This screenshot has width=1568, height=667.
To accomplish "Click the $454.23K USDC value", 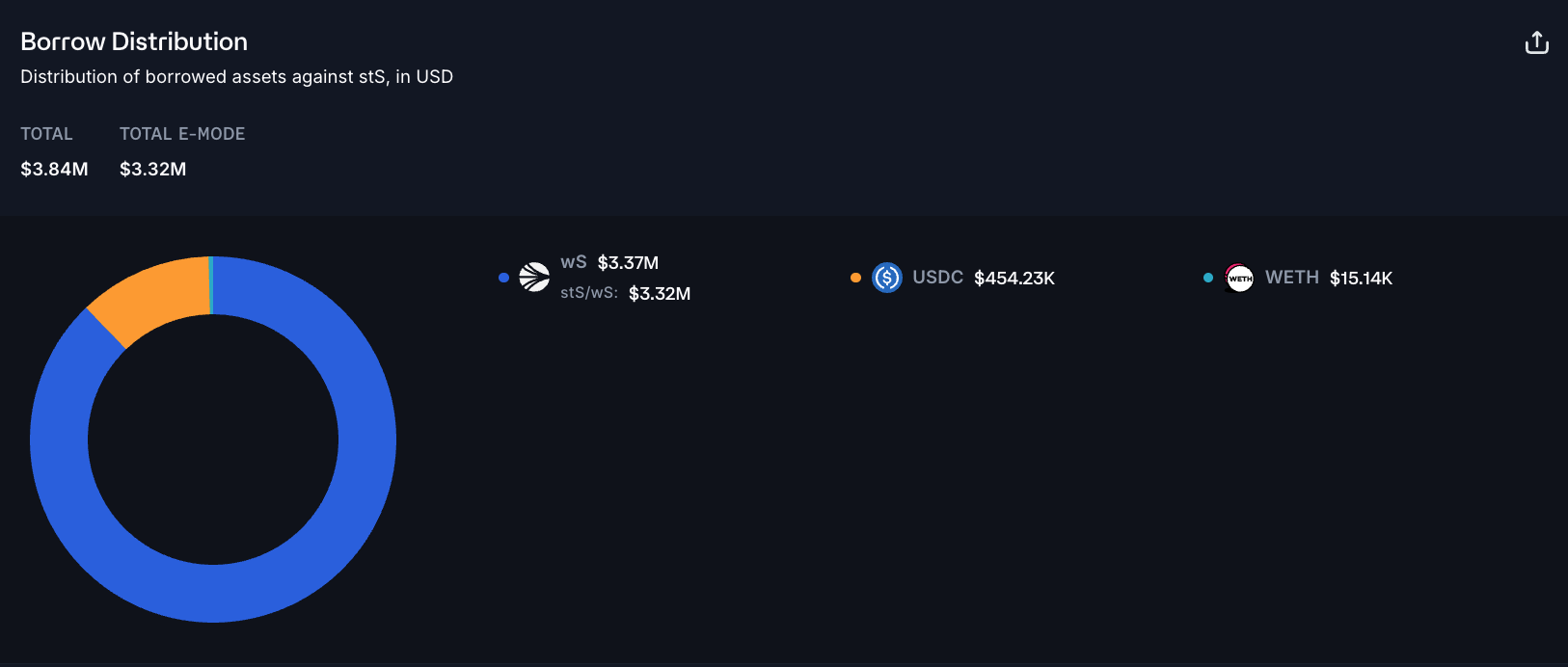I will click(x=1014, y=278).
